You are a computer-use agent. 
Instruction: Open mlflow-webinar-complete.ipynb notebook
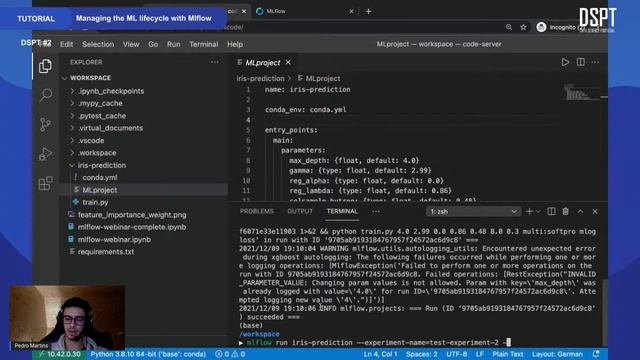131,227
